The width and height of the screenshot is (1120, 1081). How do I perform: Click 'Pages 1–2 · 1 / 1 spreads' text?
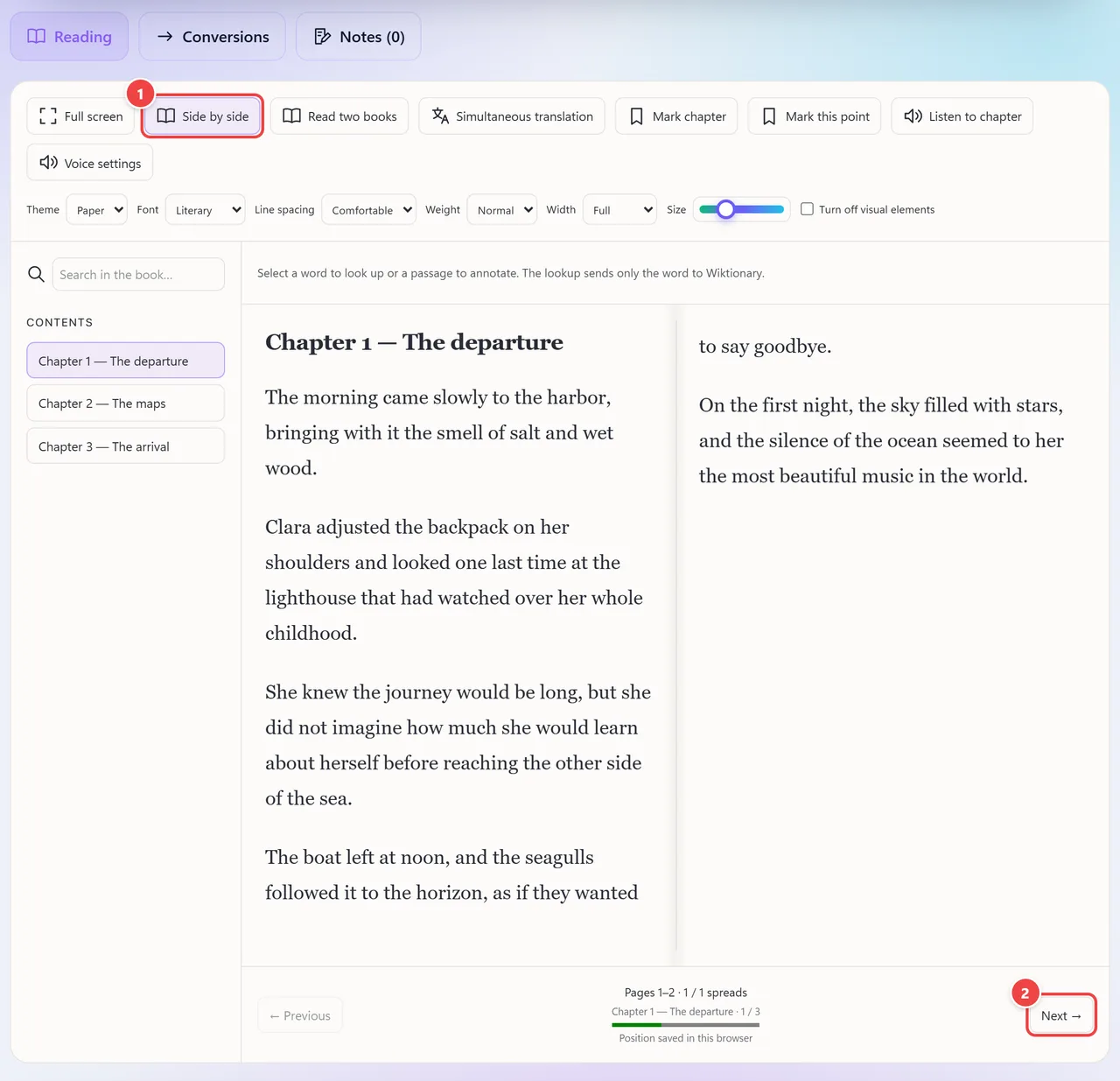coord(686,993)
